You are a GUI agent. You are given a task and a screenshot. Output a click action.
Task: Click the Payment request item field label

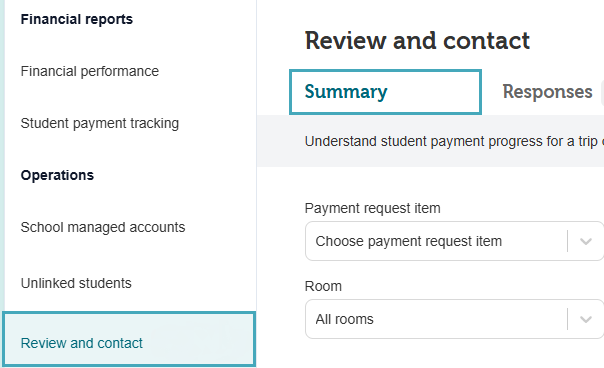click(372, 208)
